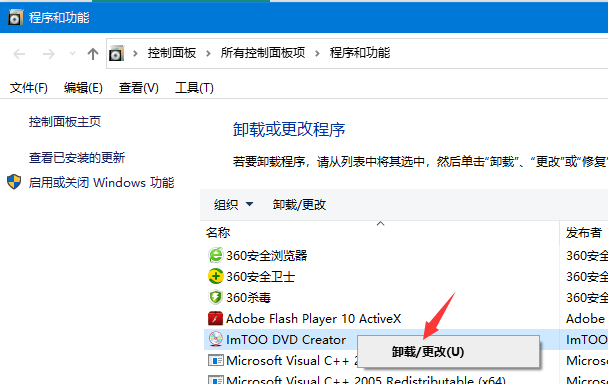The height and width of the screenshot is (384, 608).
Task: Select 程序和功能 in the address breadcrumb
Action: coord(360,53)
